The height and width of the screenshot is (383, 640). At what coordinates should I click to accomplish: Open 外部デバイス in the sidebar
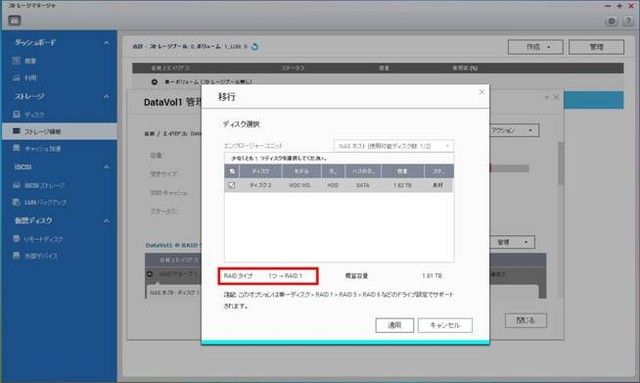35,256
